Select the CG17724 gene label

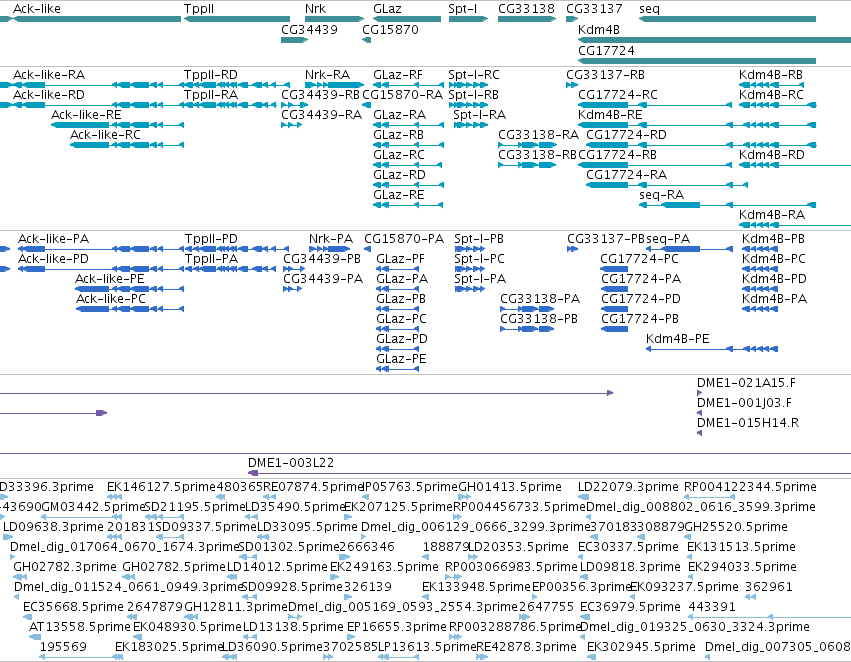coord(606,50)
